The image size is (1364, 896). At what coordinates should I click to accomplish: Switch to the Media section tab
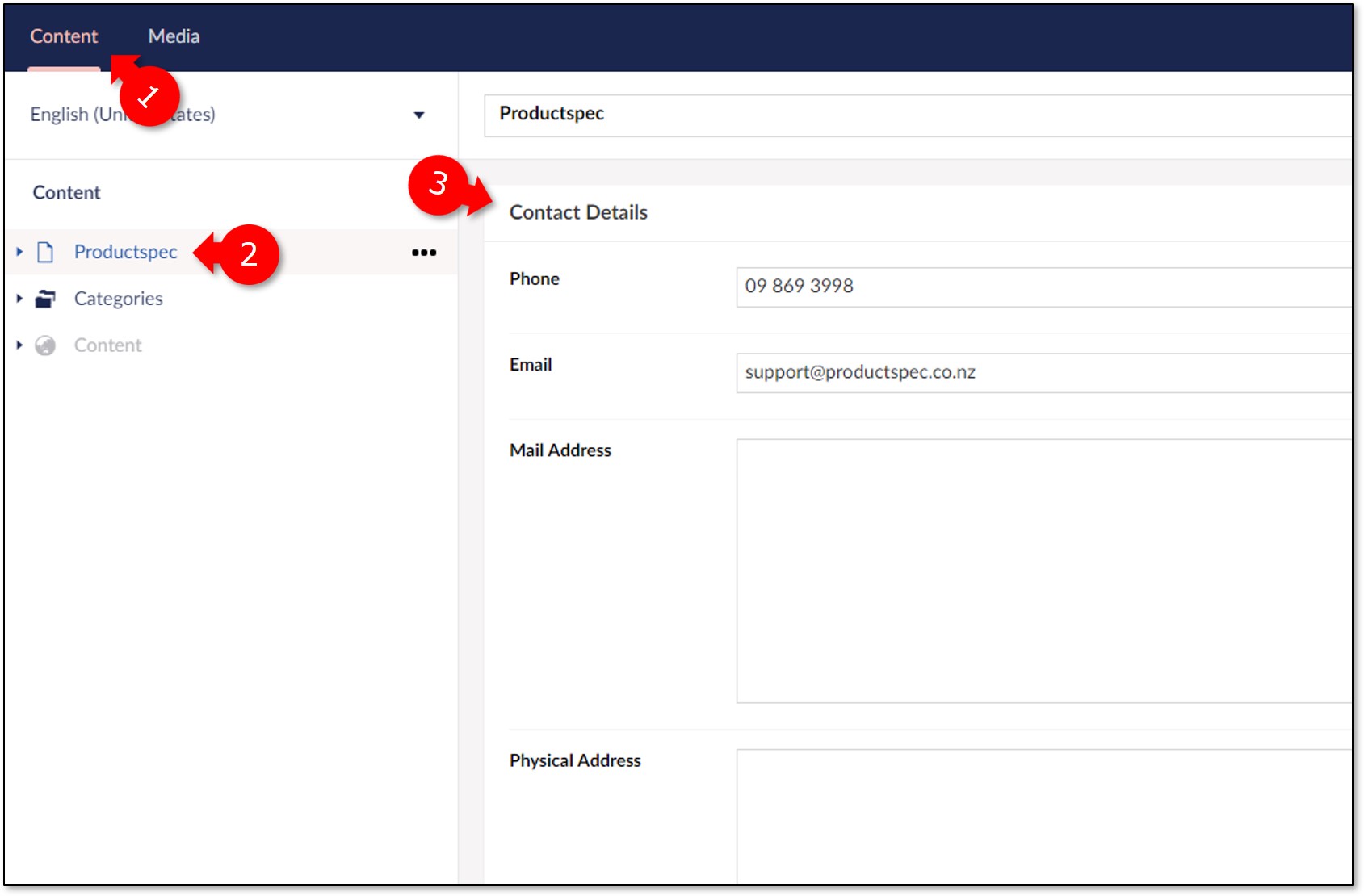click(174, 36)
